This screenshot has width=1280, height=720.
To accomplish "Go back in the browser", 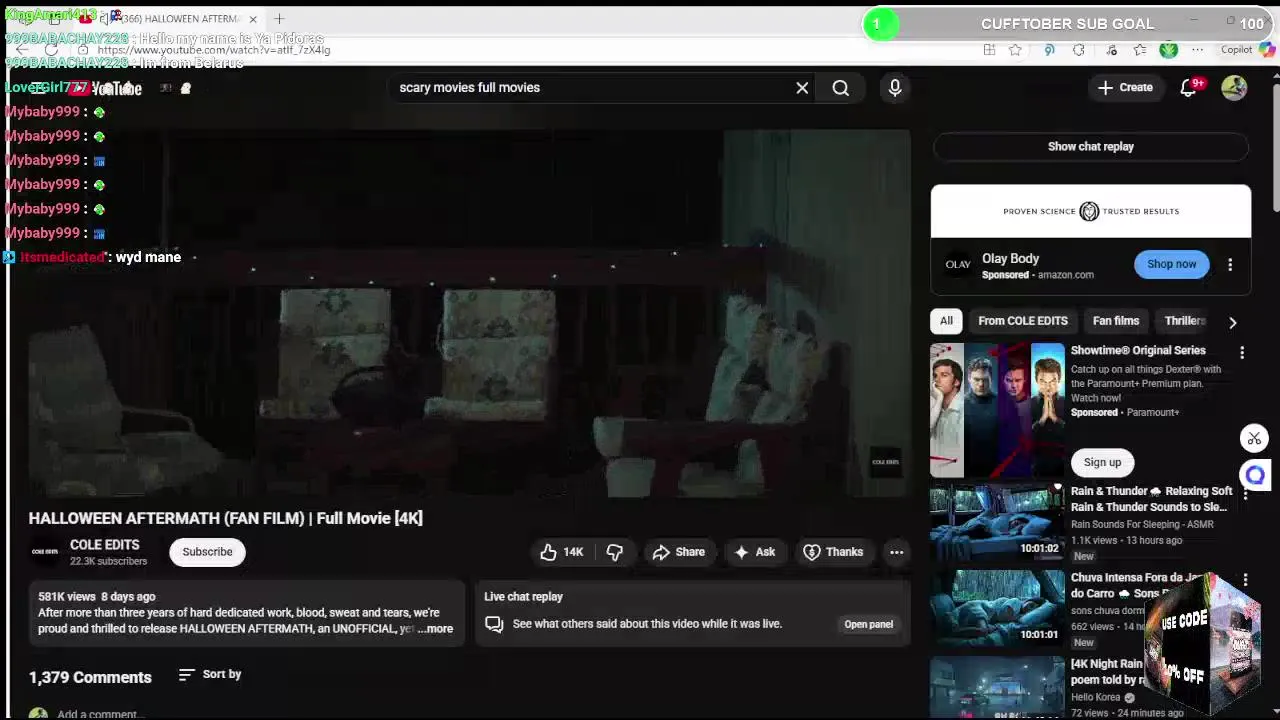I will coord(22,50).
